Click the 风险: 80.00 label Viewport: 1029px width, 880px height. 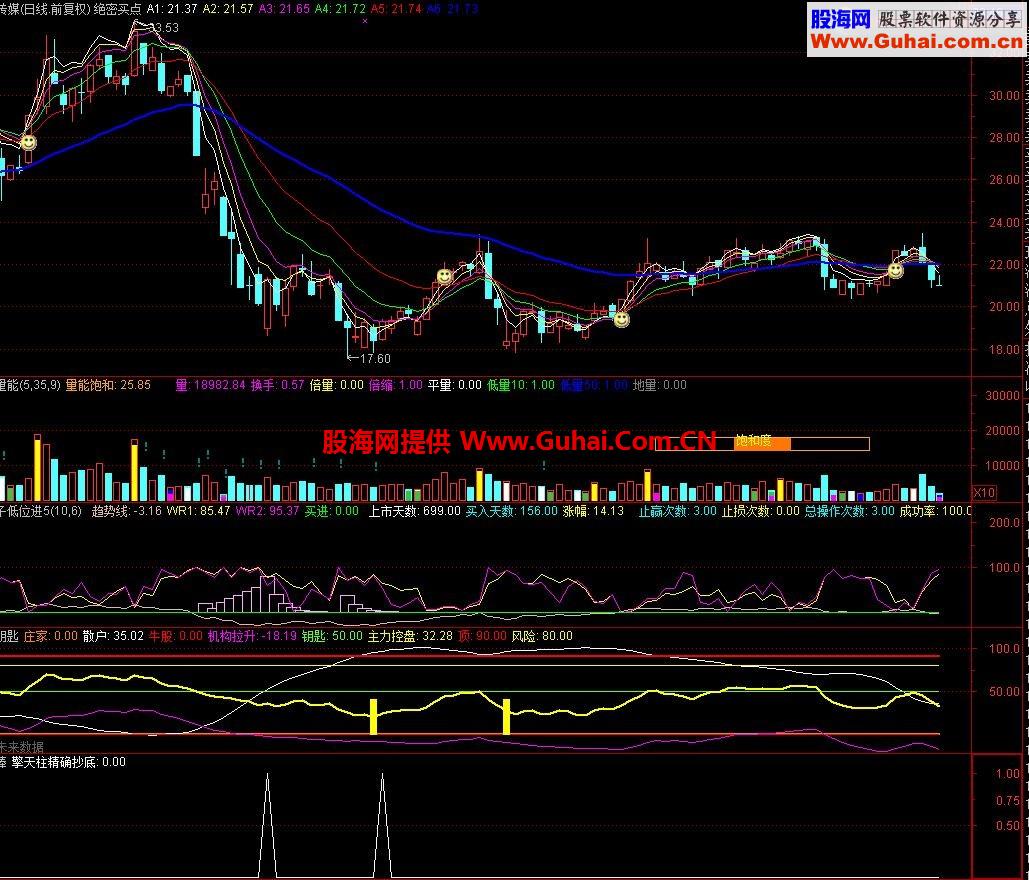tap(542, 636)
